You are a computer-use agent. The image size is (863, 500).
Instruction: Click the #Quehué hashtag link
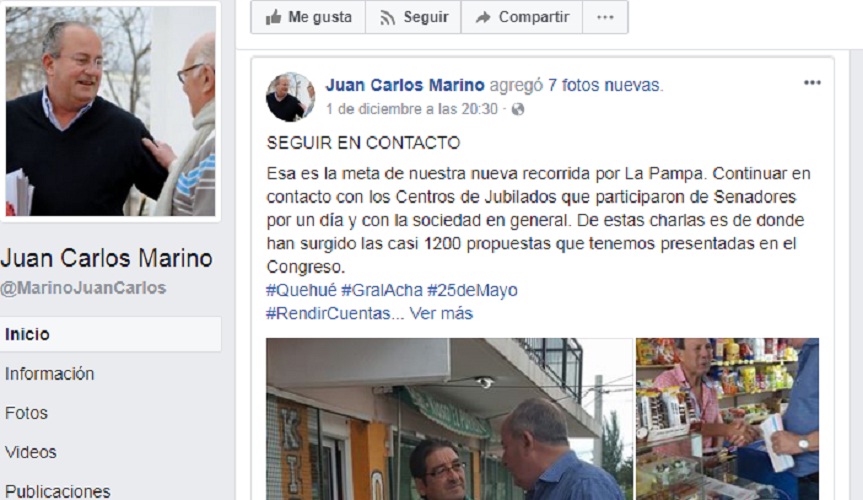301,290
